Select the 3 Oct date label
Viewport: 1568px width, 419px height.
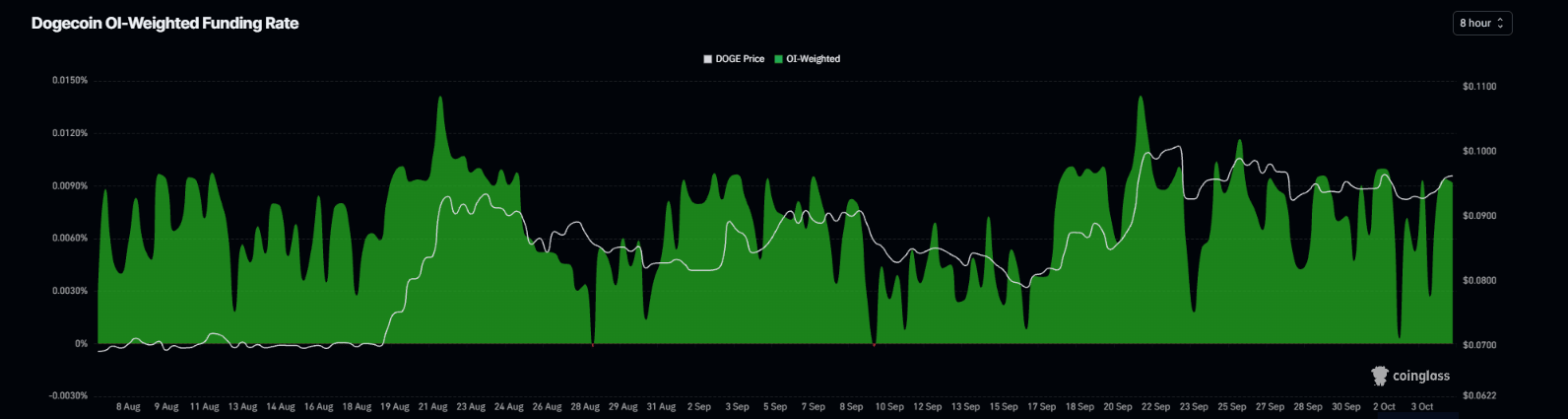click(x=1421, y=406)
